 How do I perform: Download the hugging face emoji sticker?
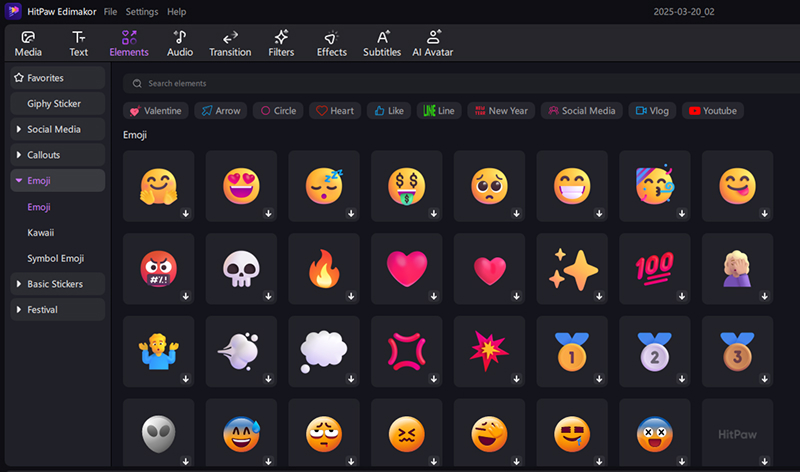click(x=186, y=213)
